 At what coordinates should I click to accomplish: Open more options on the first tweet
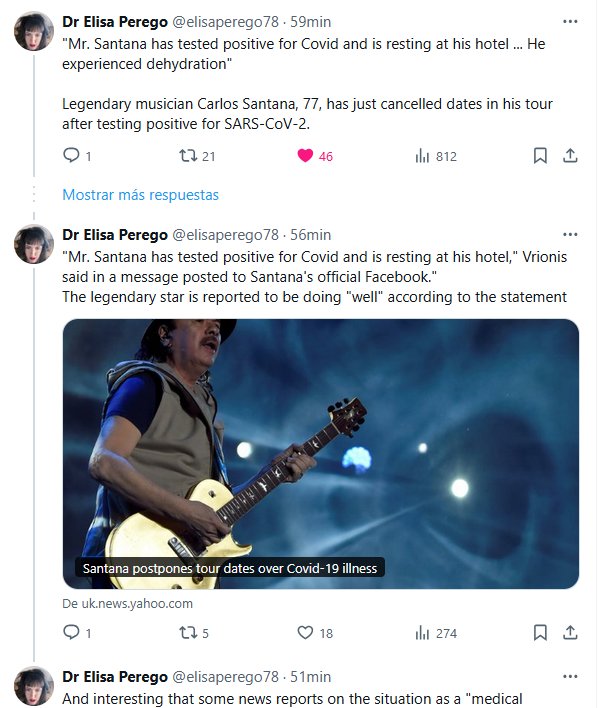point(570,20)
